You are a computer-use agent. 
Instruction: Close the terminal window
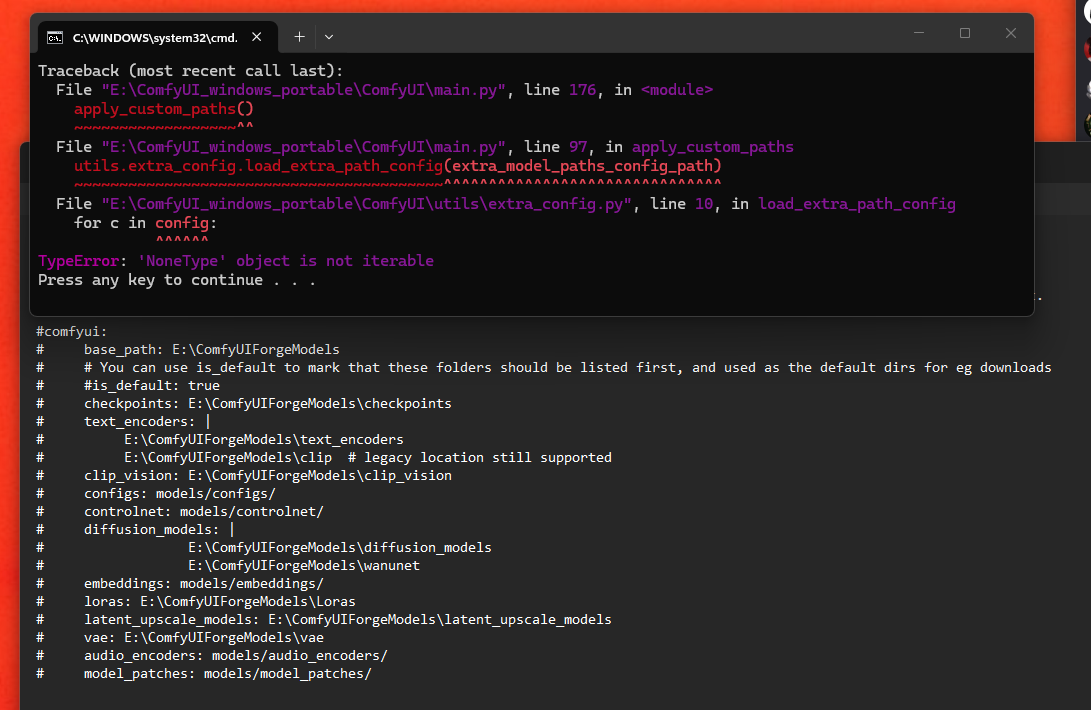click(1010, 33)
